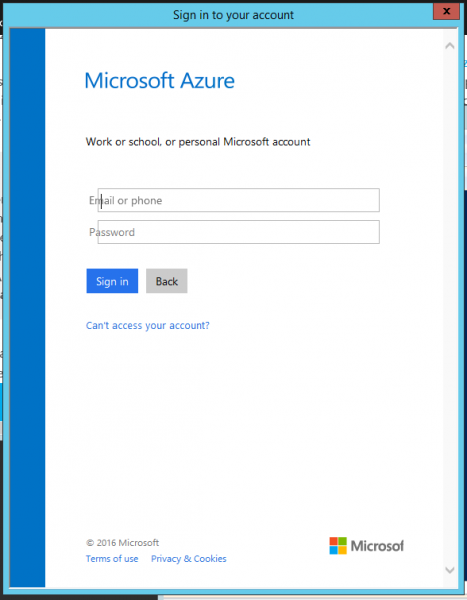
Task: Open the Privacy & Cookies link
Action: tap(189, 559)
